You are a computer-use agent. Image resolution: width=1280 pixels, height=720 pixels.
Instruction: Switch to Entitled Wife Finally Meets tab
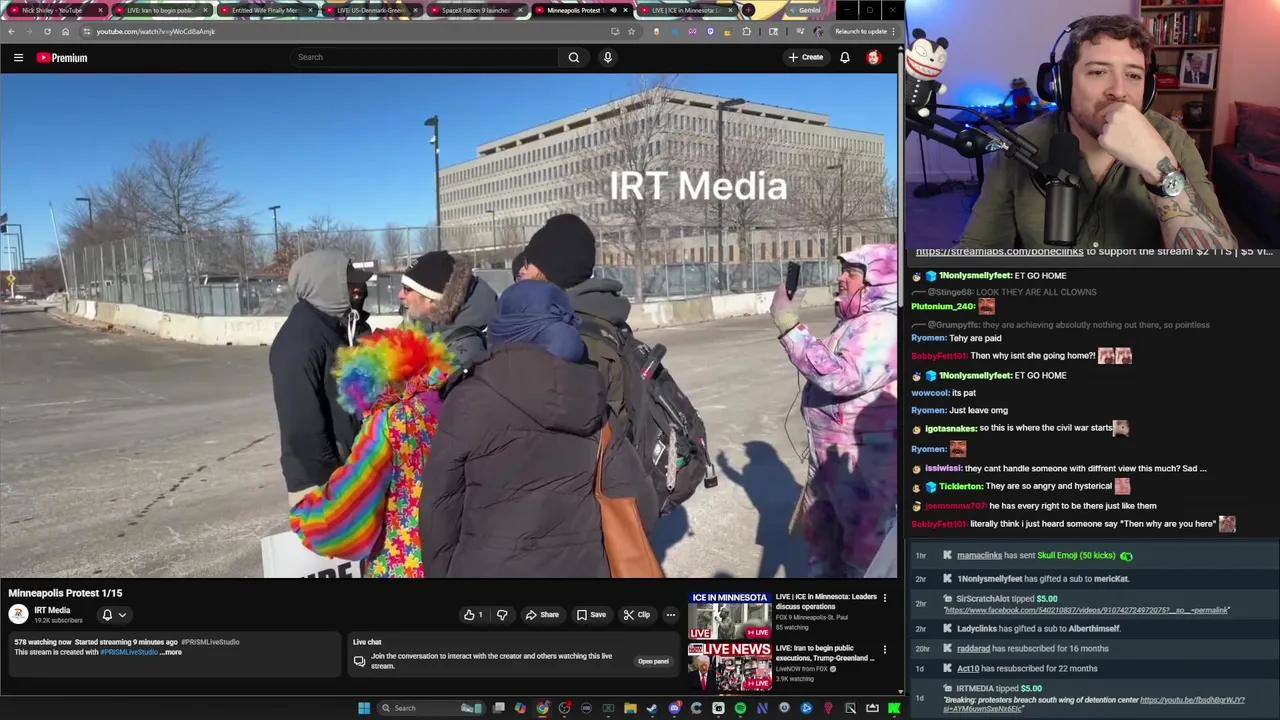[x=264, y=10]
